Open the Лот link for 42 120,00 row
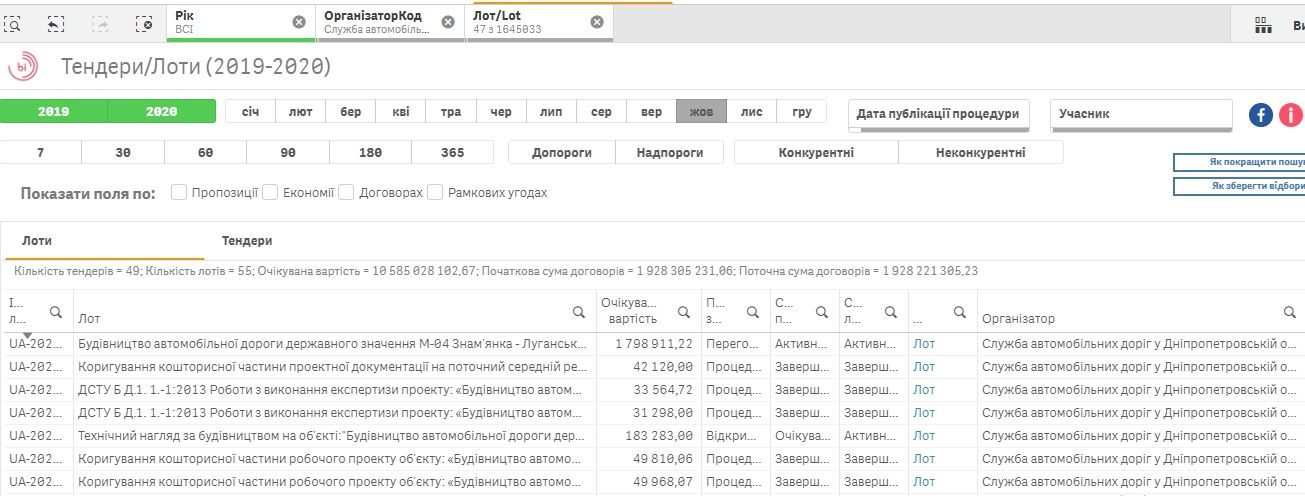The width and height of the screenshot is (1305, 496). point(924,367)
